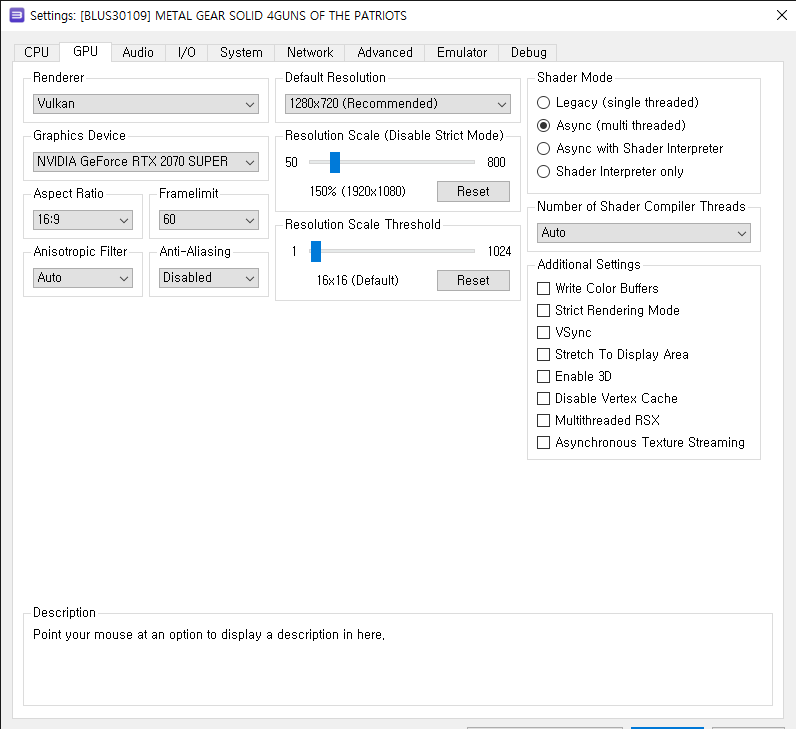Open the Advanced tab
The width and height of the screenshot is (796, 729).
tap(385, 52)
